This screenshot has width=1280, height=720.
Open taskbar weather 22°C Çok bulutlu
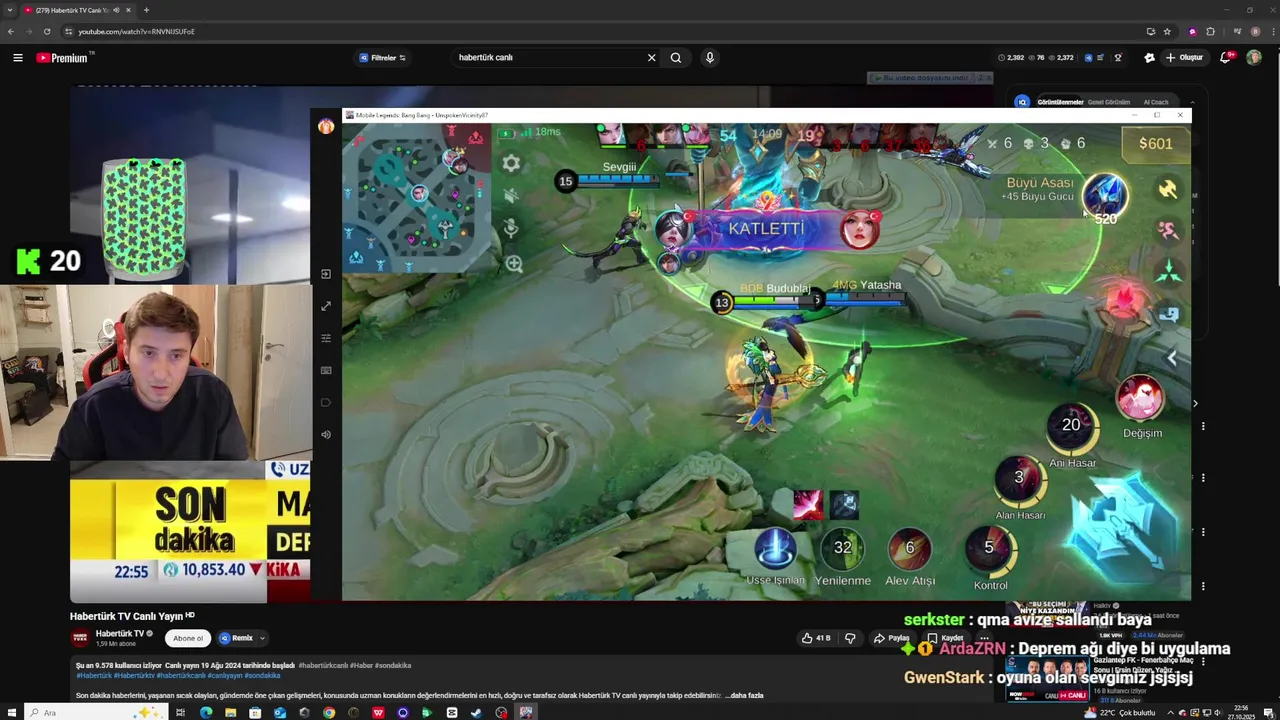pyautogui.click(x=1120, y=713)
